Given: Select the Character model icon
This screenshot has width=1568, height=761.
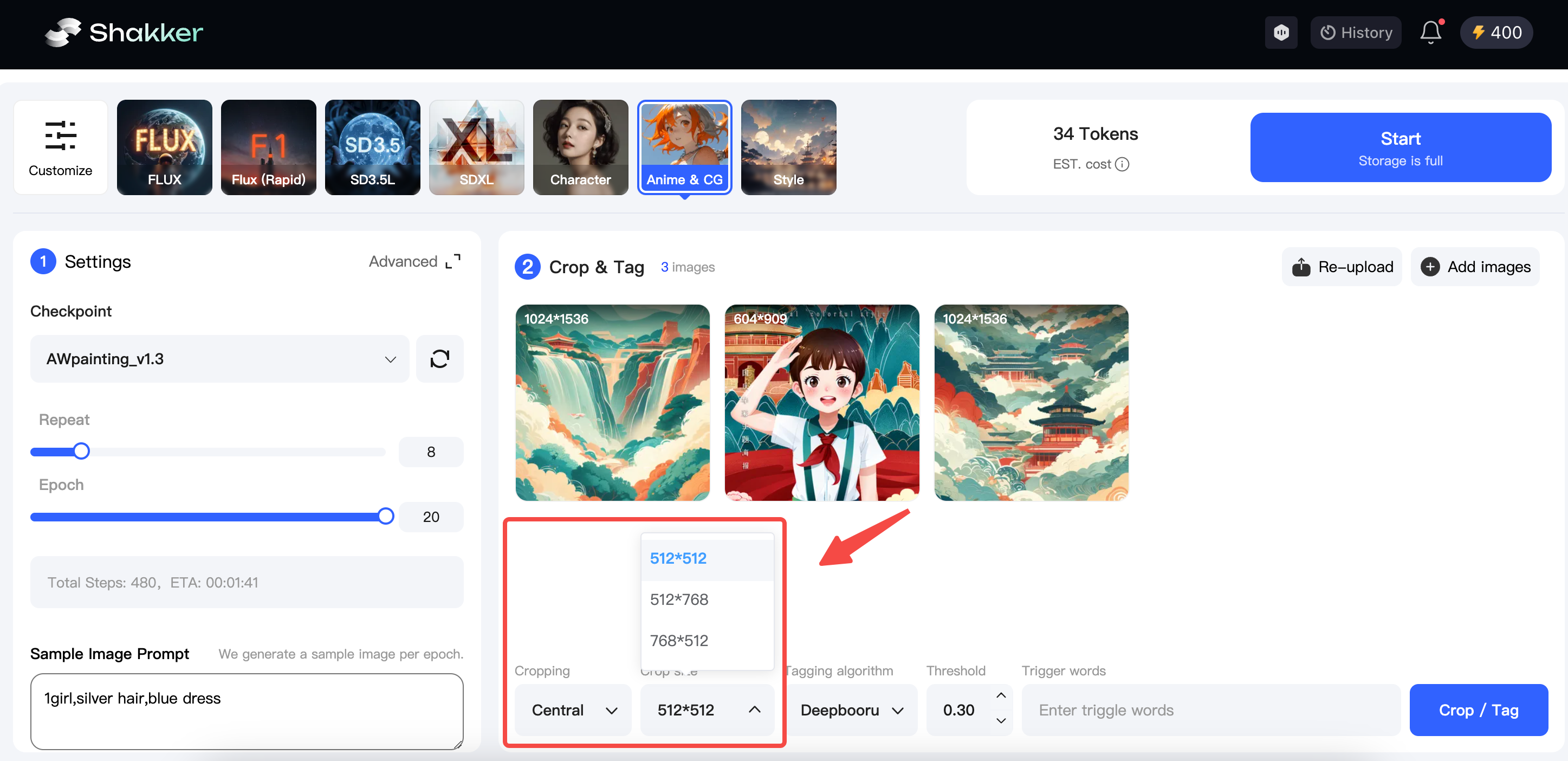Looking at the screenshot, I should (580, 147).
